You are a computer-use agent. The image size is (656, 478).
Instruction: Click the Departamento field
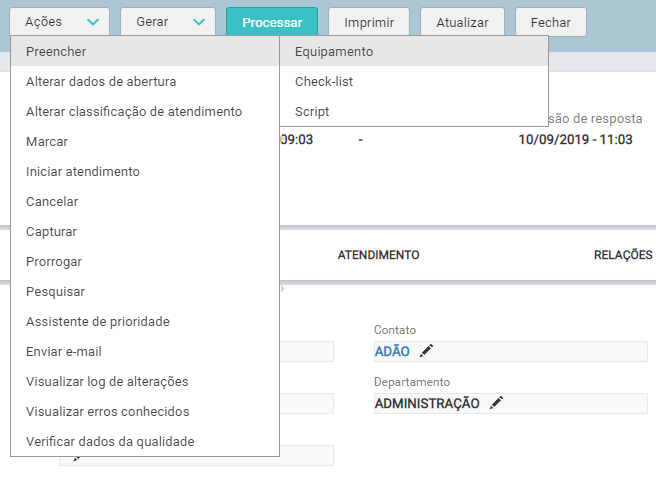click(x=511, y=404)
